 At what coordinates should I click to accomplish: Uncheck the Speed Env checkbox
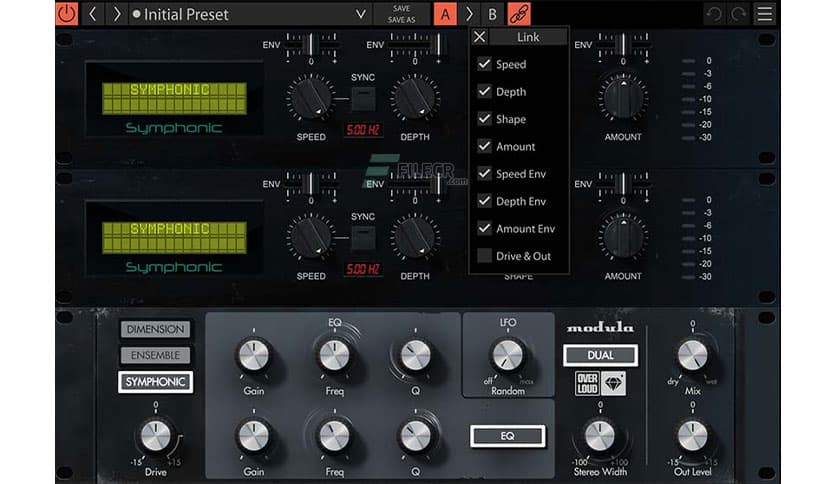[484, 173]
